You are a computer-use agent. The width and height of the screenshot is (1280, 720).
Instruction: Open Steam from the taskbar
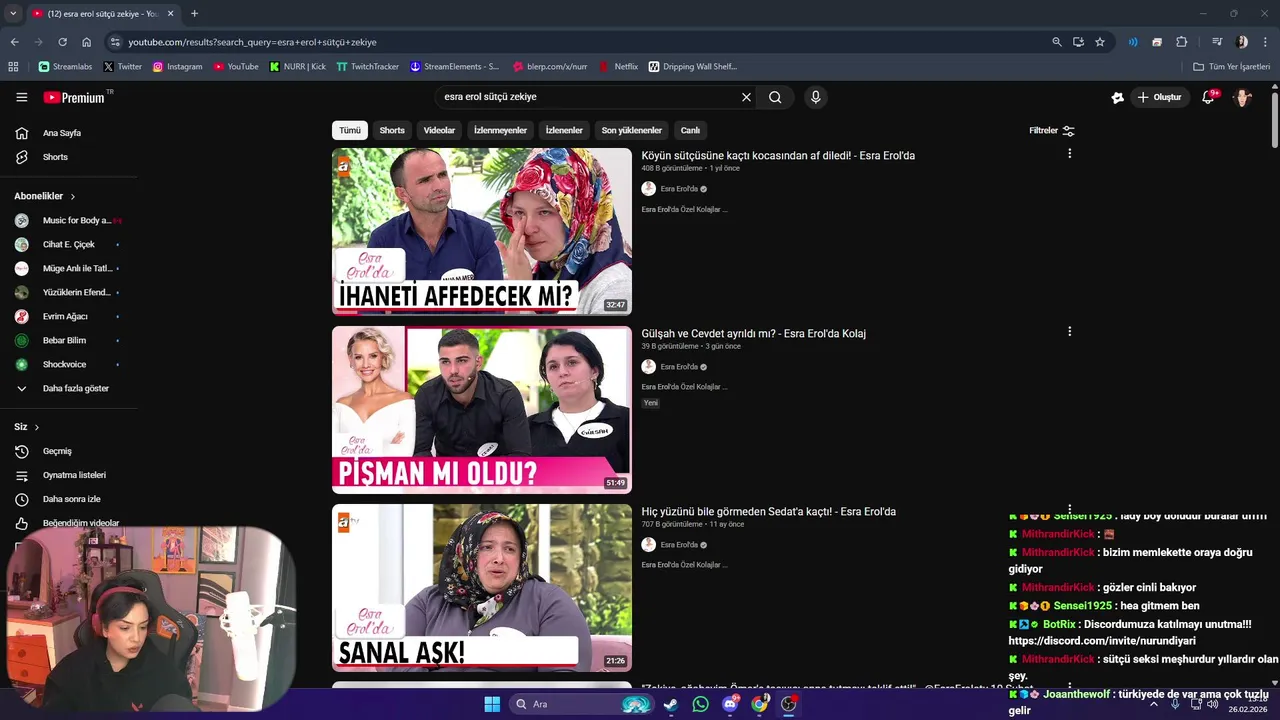click(x=670, y=704)
